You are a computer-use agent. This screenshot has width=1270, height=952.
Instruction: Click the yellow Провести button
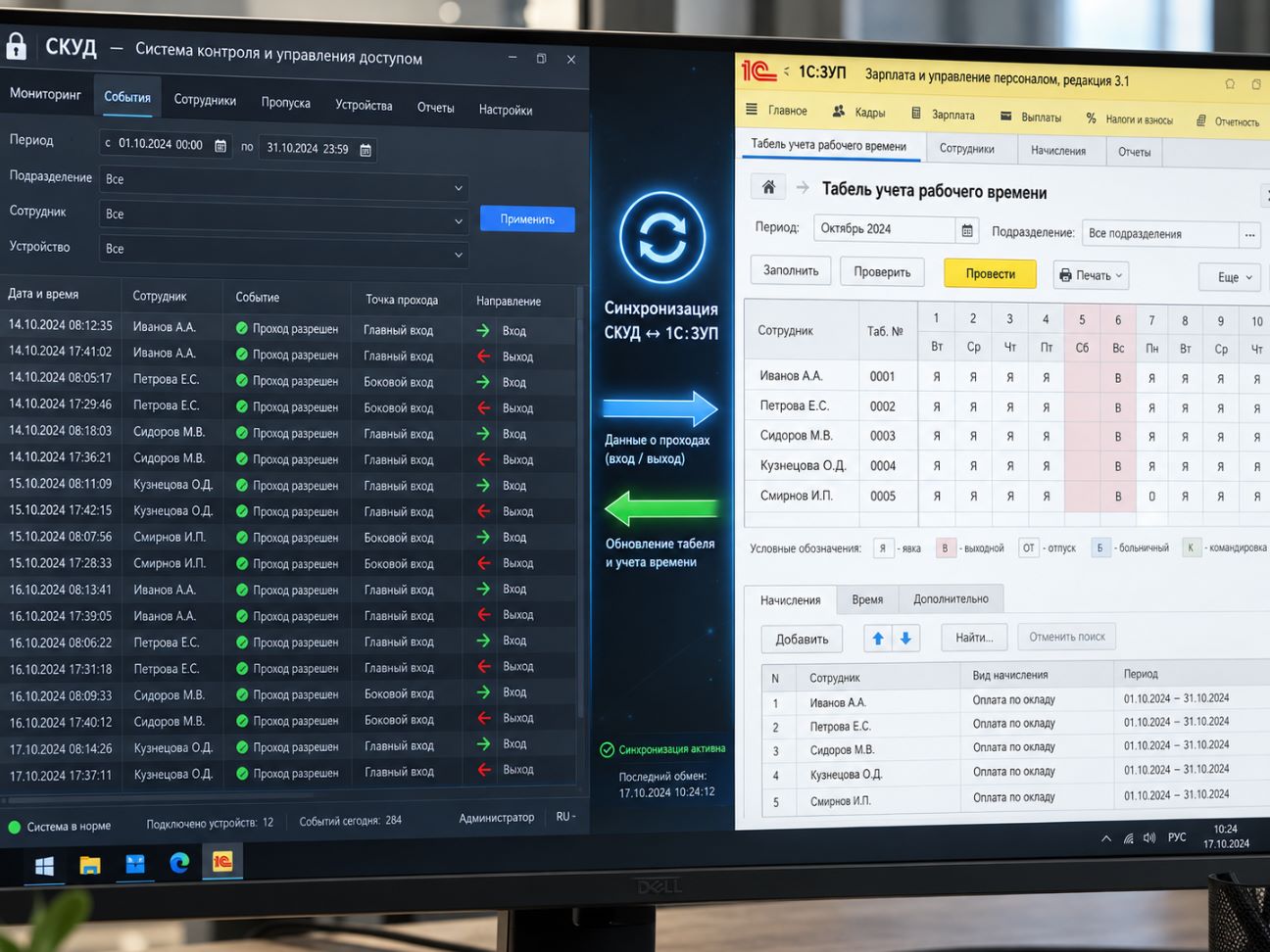(x=990, y=274)
